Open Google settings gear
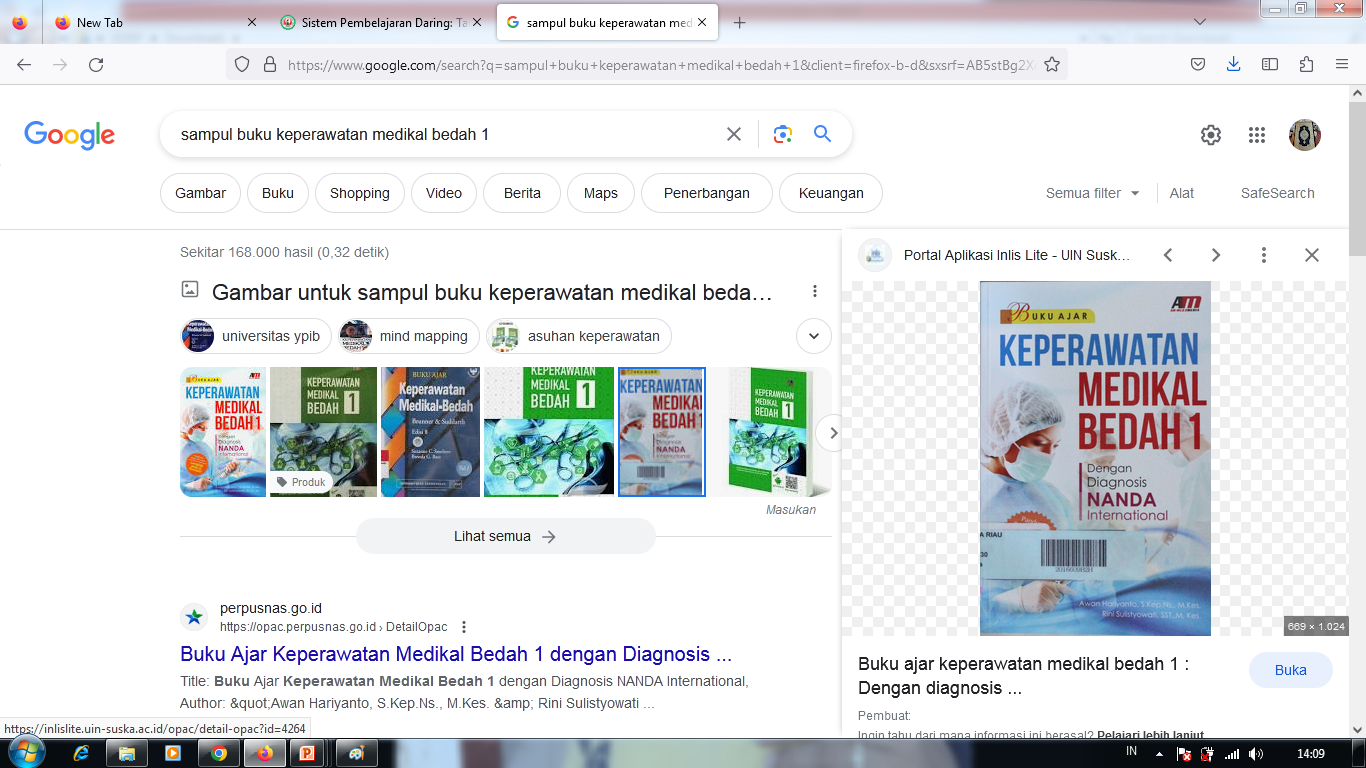 tap(1211, 135)
